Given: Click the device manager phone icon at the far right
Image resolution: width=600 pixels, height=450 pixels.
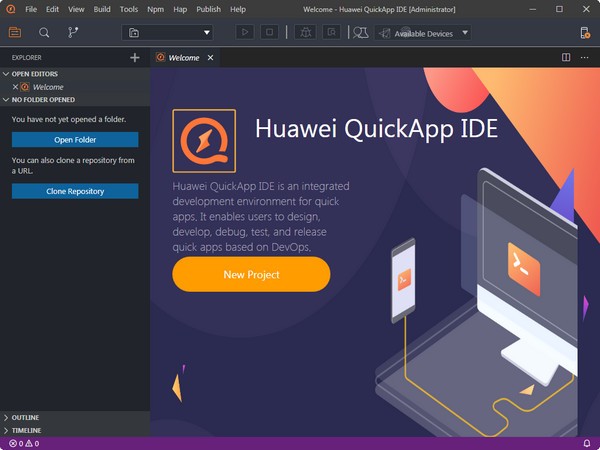Looking at the screenshot, I should point(584,33).
